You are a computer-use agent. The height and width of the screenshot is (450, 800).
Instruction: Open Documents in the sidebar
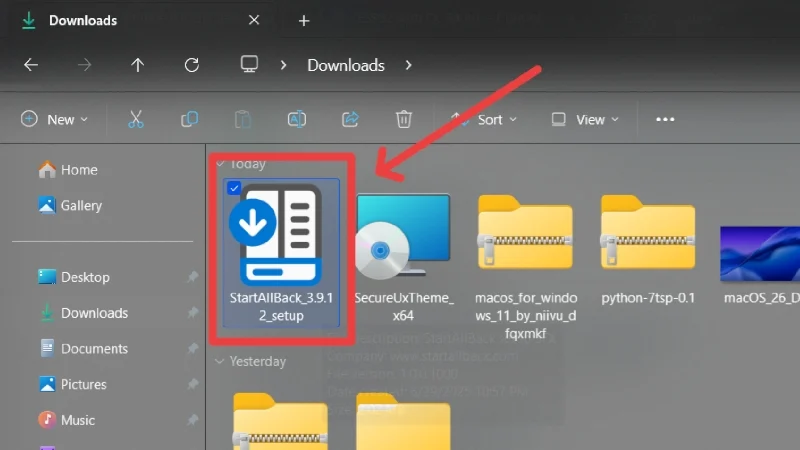(94, 348)
